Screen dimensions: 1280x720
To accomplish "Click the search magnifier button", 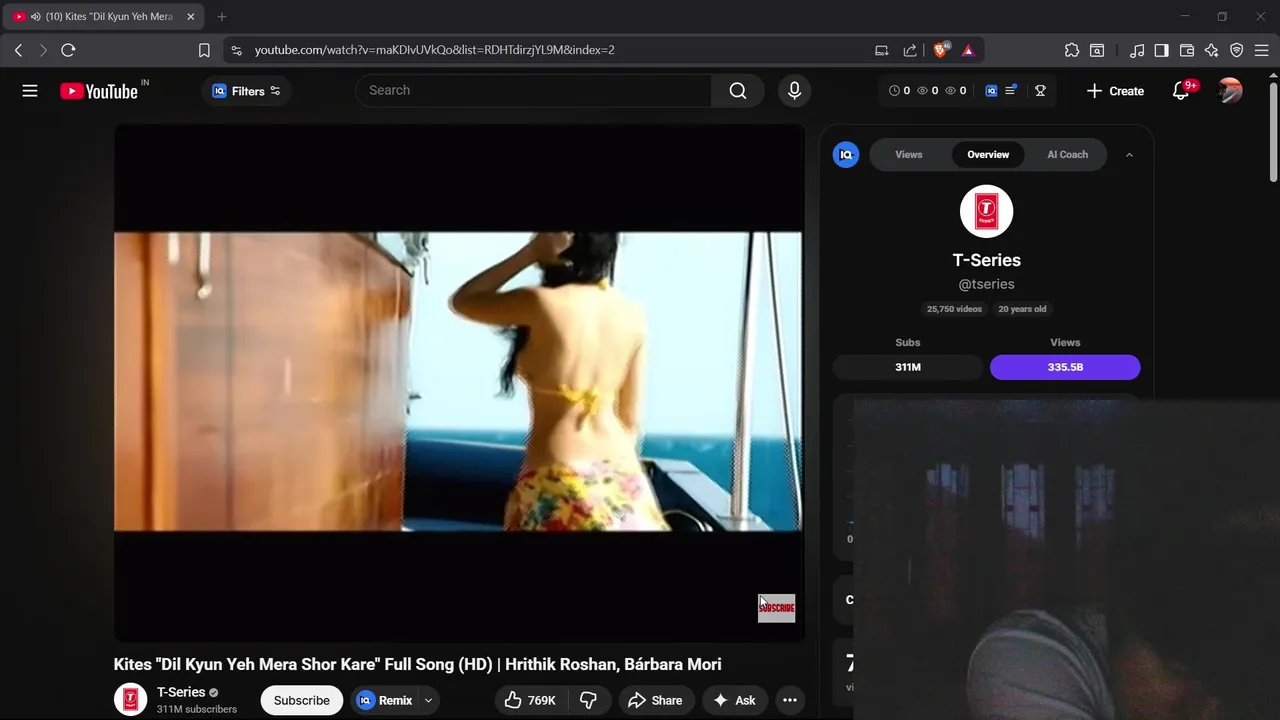I will 738,90.
